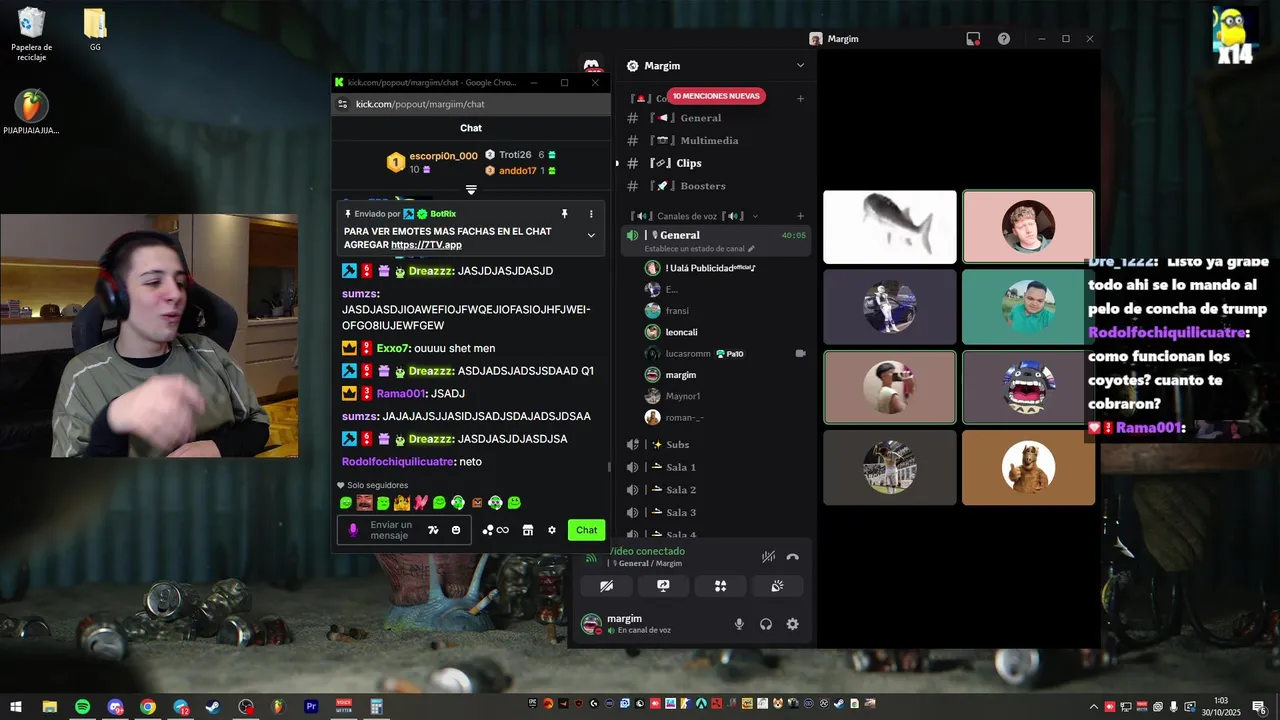Toggle noise suppression in Discord voice panel
This screenshot has width=1280, height=720.
click(768, 557)
